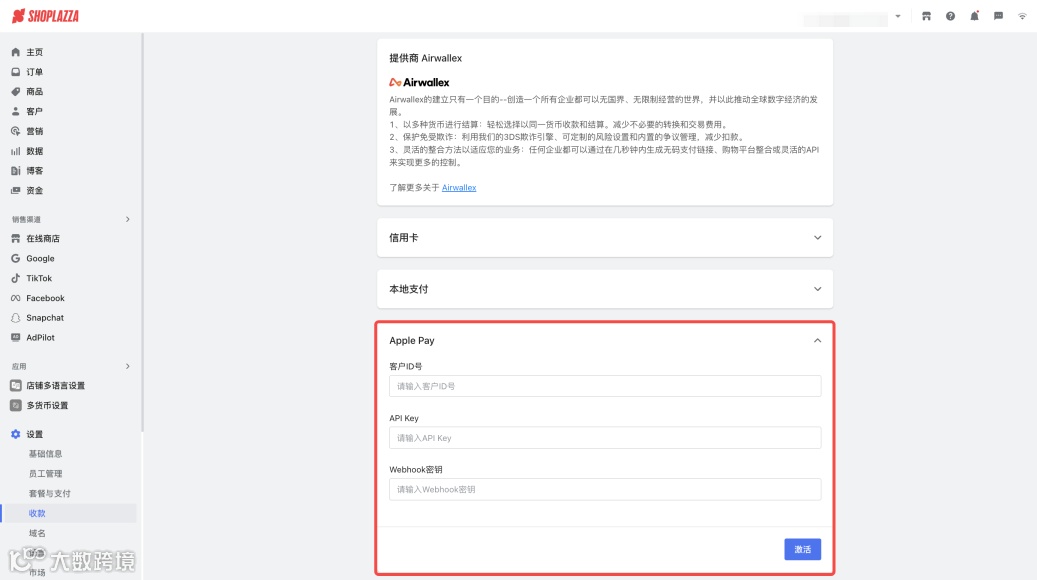Screen dimensions: 1037x580
Task: Select the 商品 products tag icon
Action: [x=16, y=92]
